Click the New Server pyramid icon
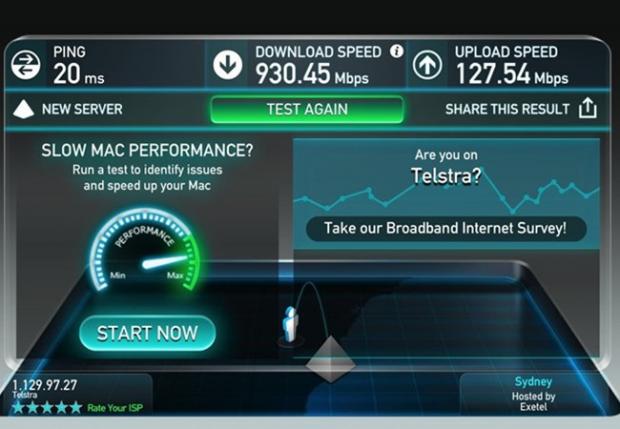This screenshot has height=429, width=620. click(23, 109)
